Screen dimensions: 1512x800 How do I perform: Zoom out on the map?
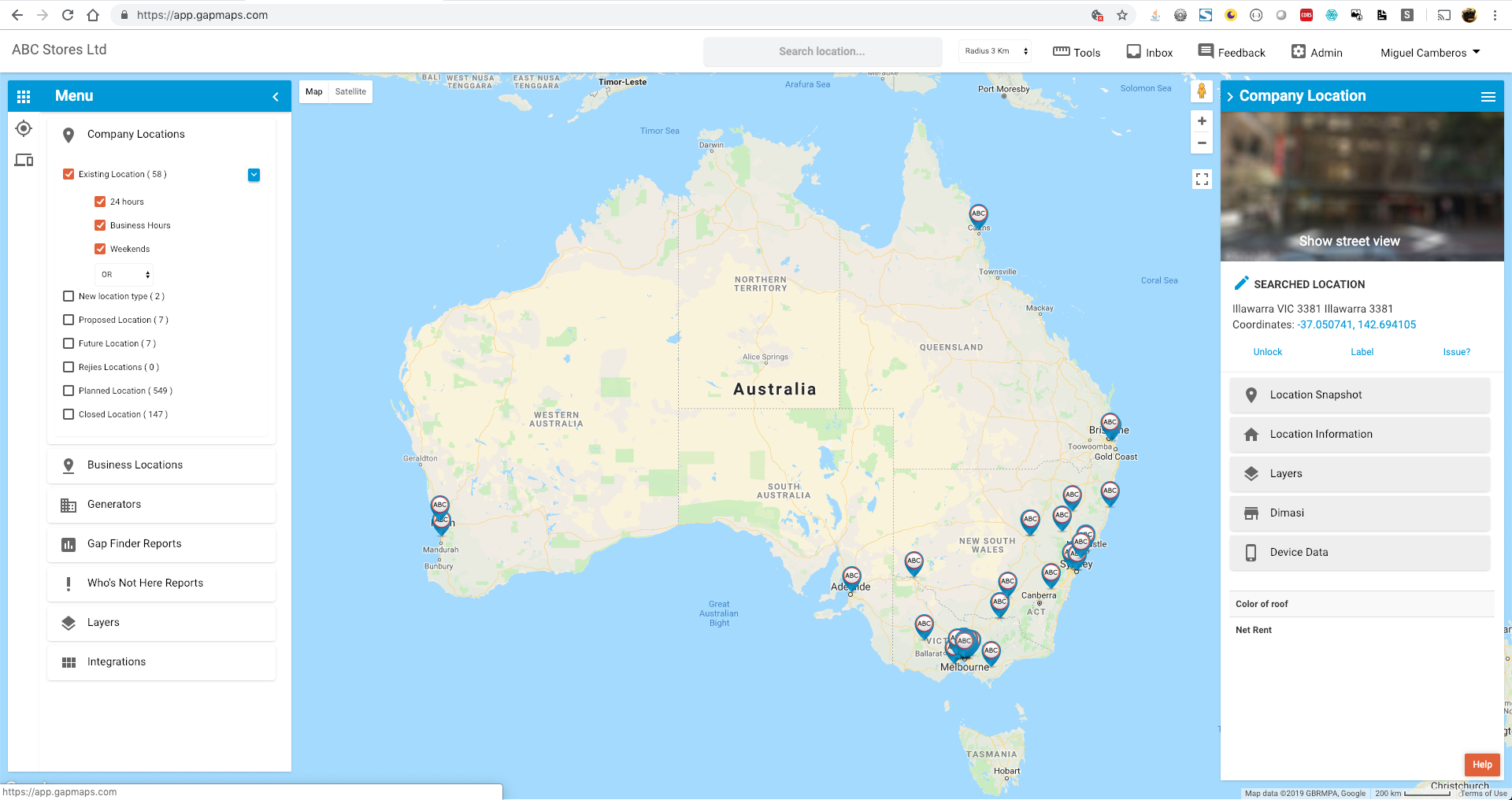tap(1202, 143)
